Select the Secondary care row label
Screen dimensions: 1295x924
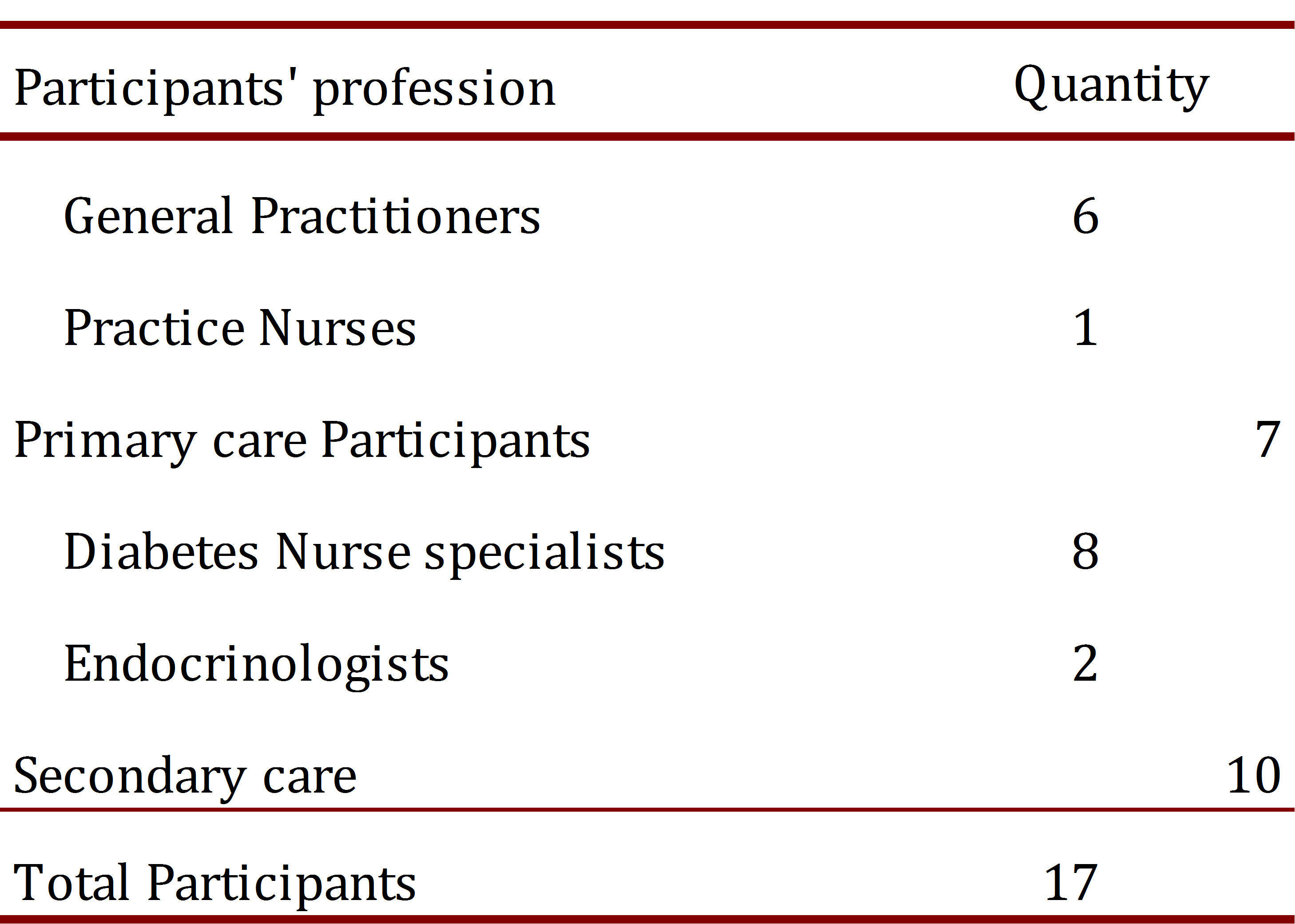click(x=185, y=776)
